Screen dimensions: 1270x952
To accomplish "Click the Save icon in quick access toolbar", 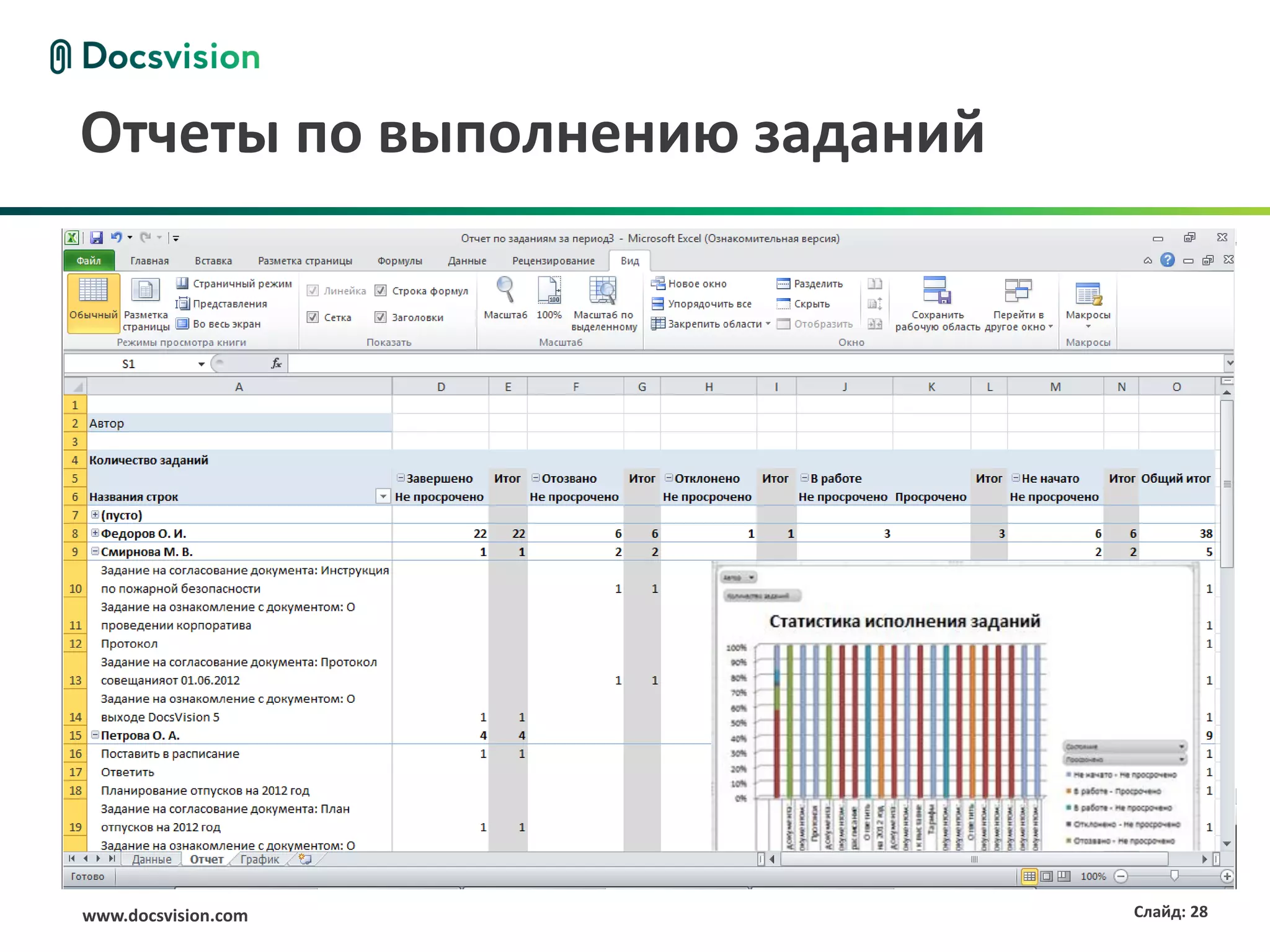I will pos(96,238).
